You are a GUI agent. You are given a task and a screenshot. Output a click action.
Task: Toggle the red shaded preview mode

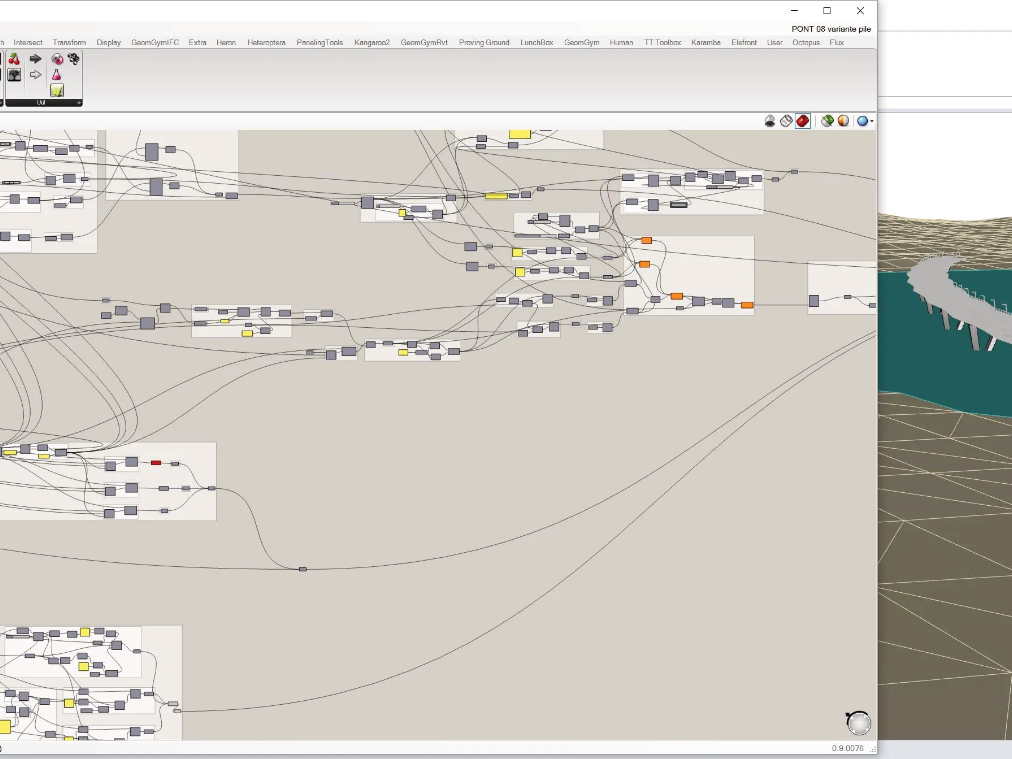click(803, 121)
